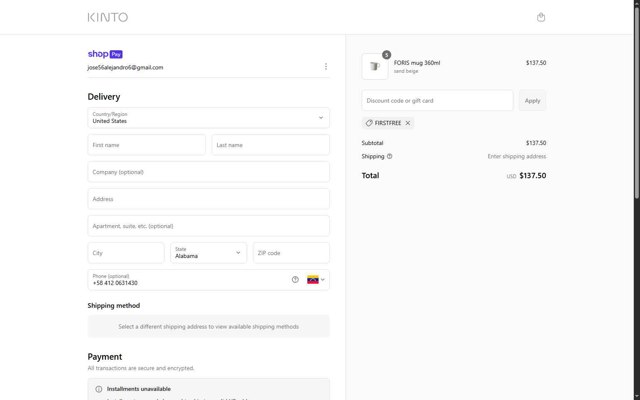
Task: Open the three-dot menu beside the email
Action: (x=326, y=66)
